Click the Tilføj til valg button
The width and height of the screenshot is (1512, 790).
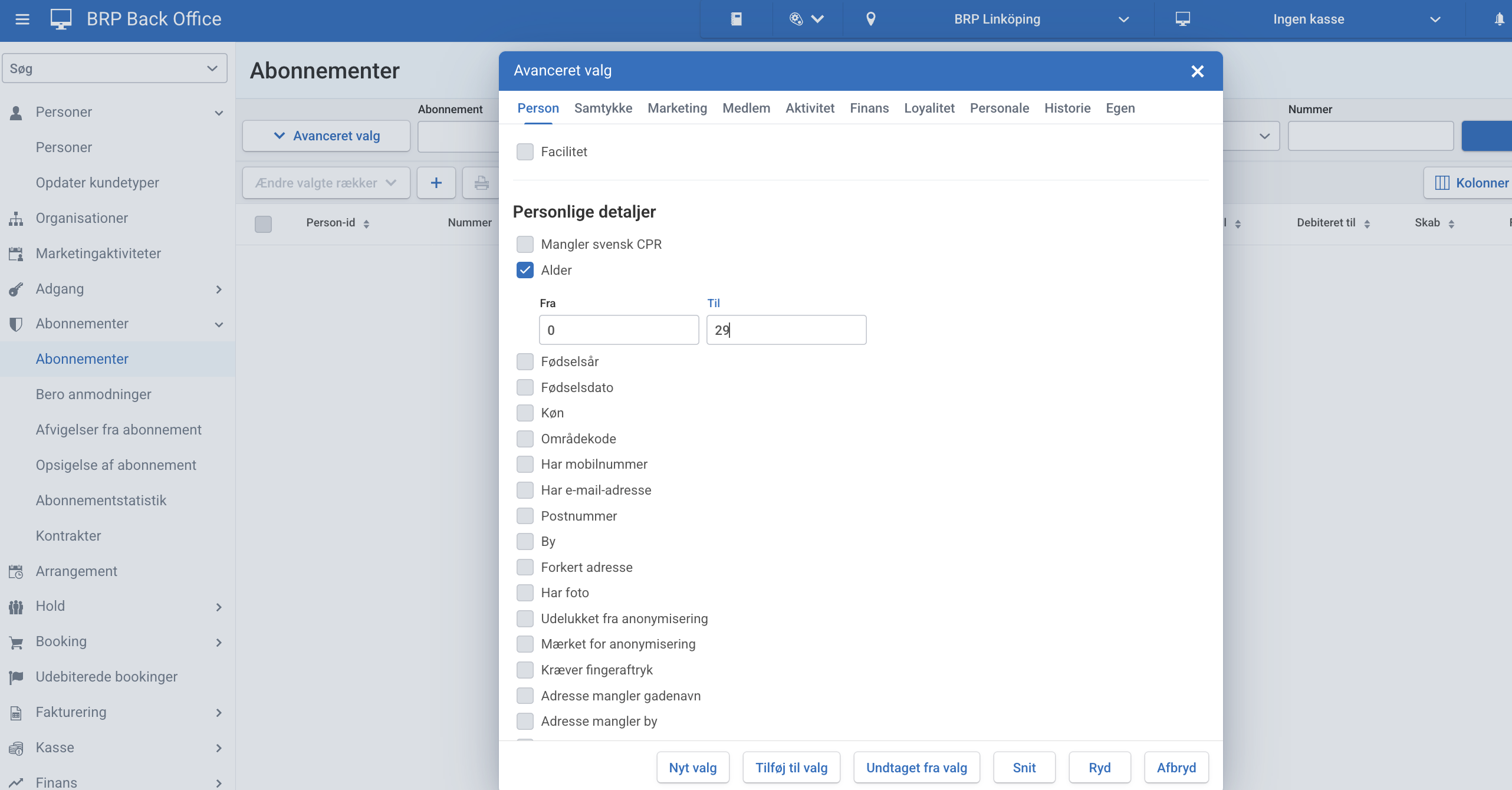coord(791,768)
